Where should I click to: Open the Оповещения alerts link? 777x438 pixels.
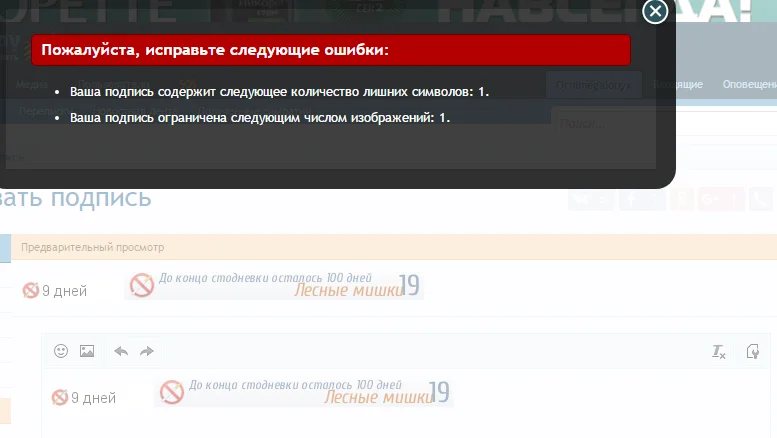[749, 84]
